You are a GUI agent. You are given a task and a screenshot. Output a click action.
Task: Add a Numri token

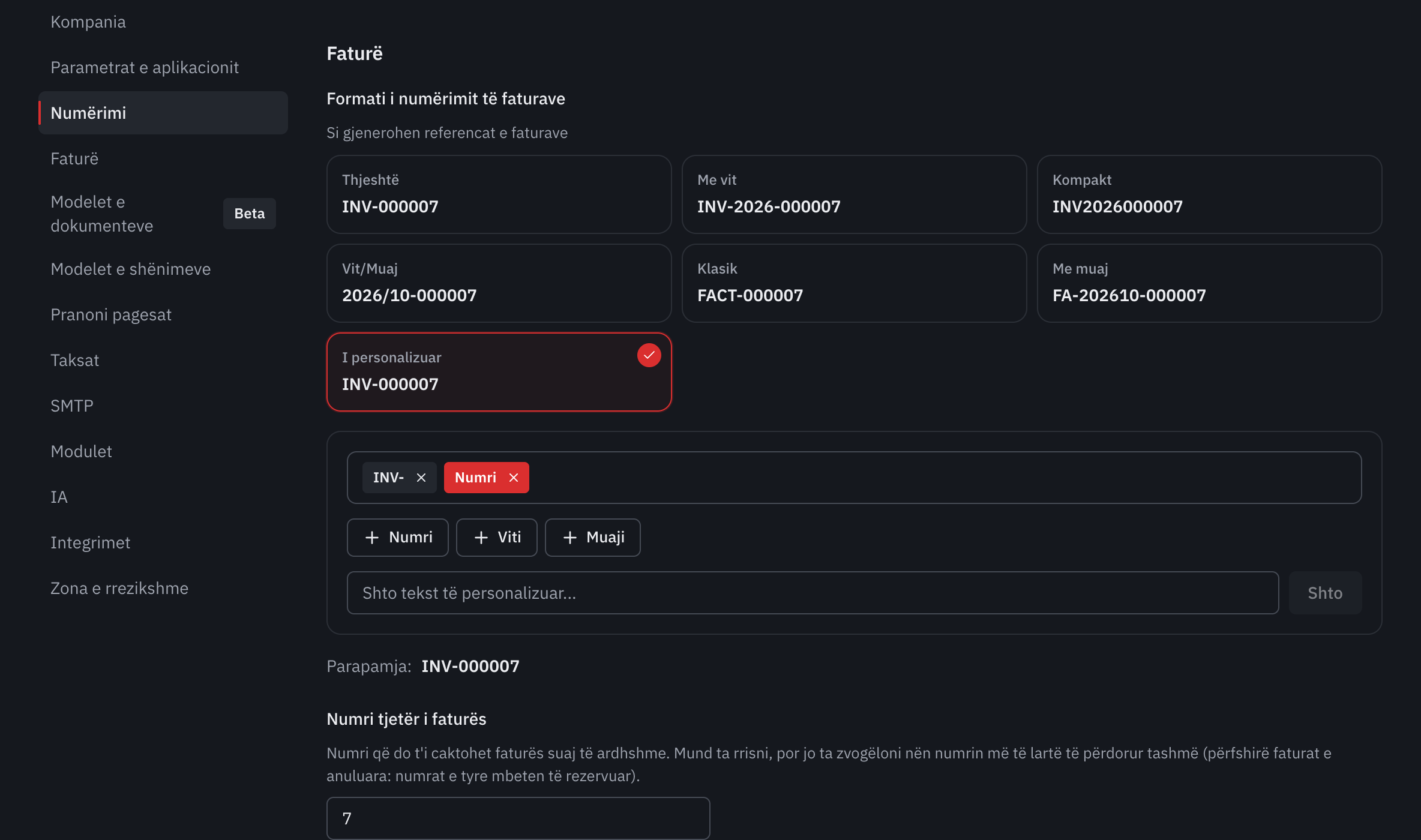click(x=398, y=538)
